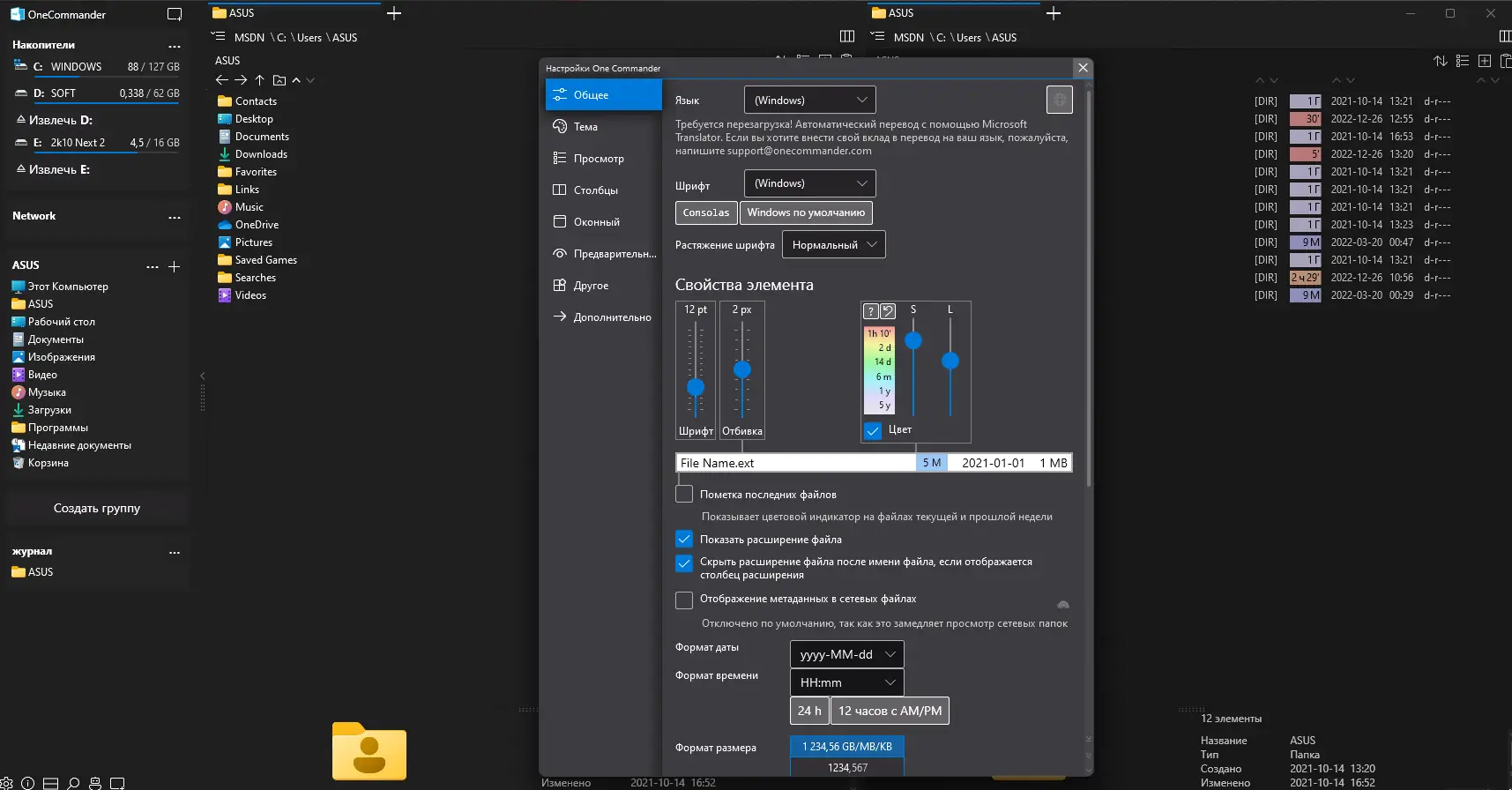Screen dimensions: 1512x790
Task: Select the General (Общее) settings tab
Action: click(x=604, y=94)
